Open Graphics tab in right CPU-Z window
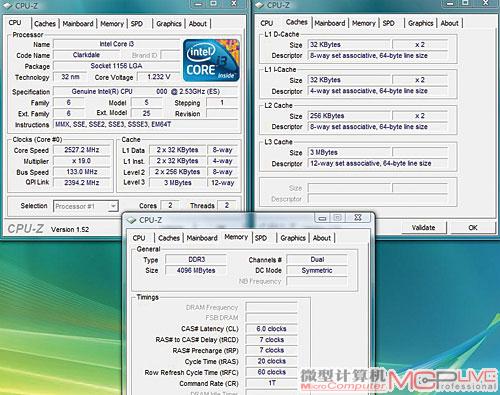The image size is (500, 395). click(420, 23)
